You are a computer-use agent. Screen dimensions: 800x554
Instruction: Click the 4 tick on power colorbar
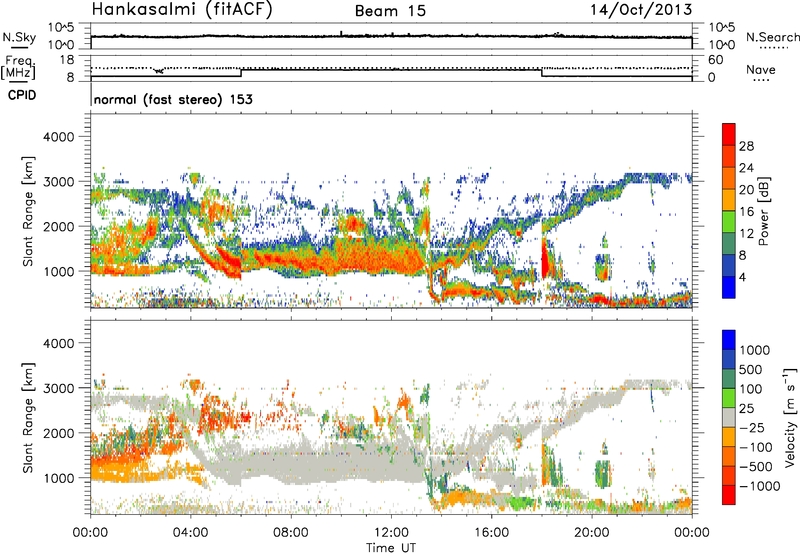[742, 277]
